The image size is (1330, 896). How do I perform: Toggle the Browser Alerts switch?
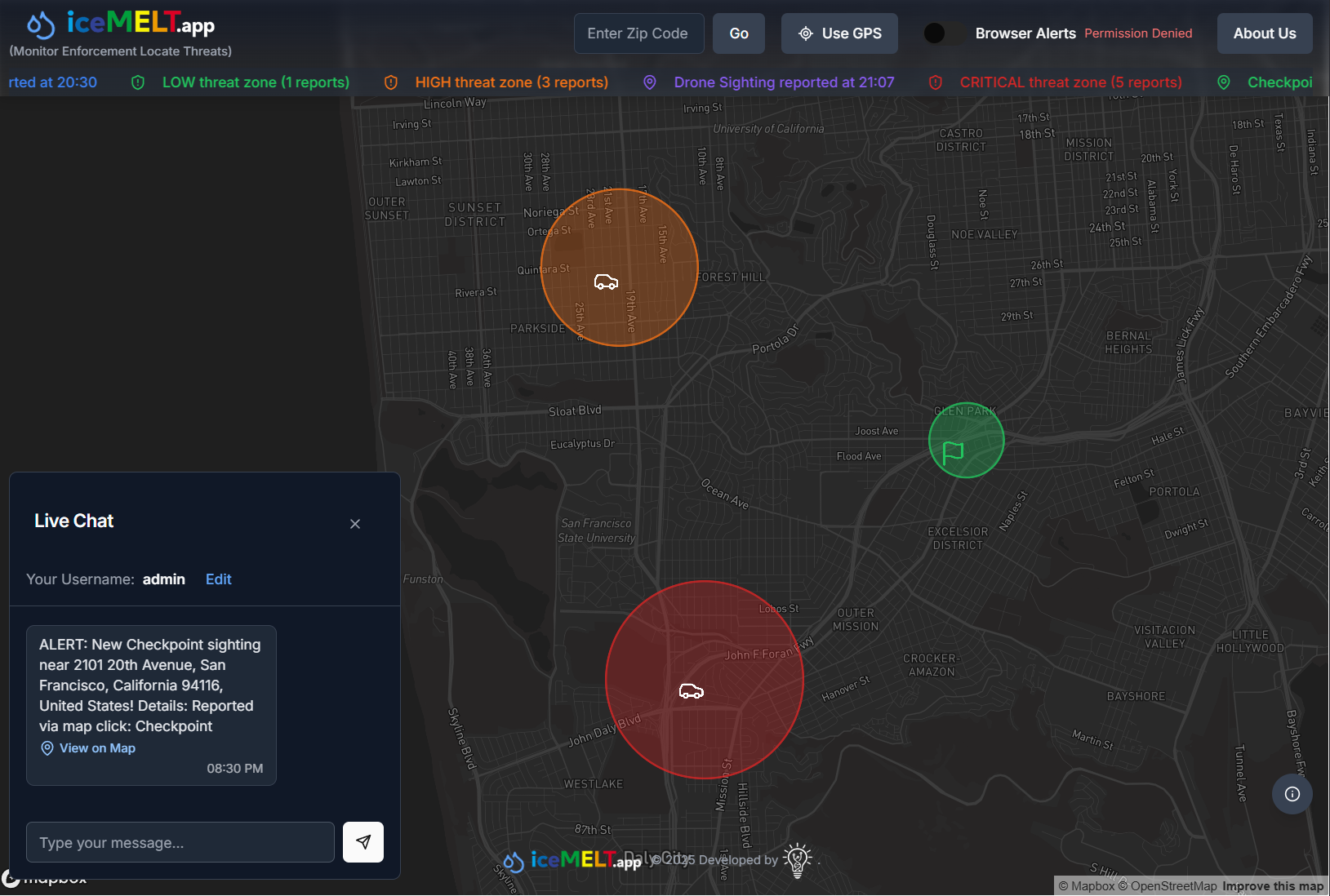click(x=943, y=33)
